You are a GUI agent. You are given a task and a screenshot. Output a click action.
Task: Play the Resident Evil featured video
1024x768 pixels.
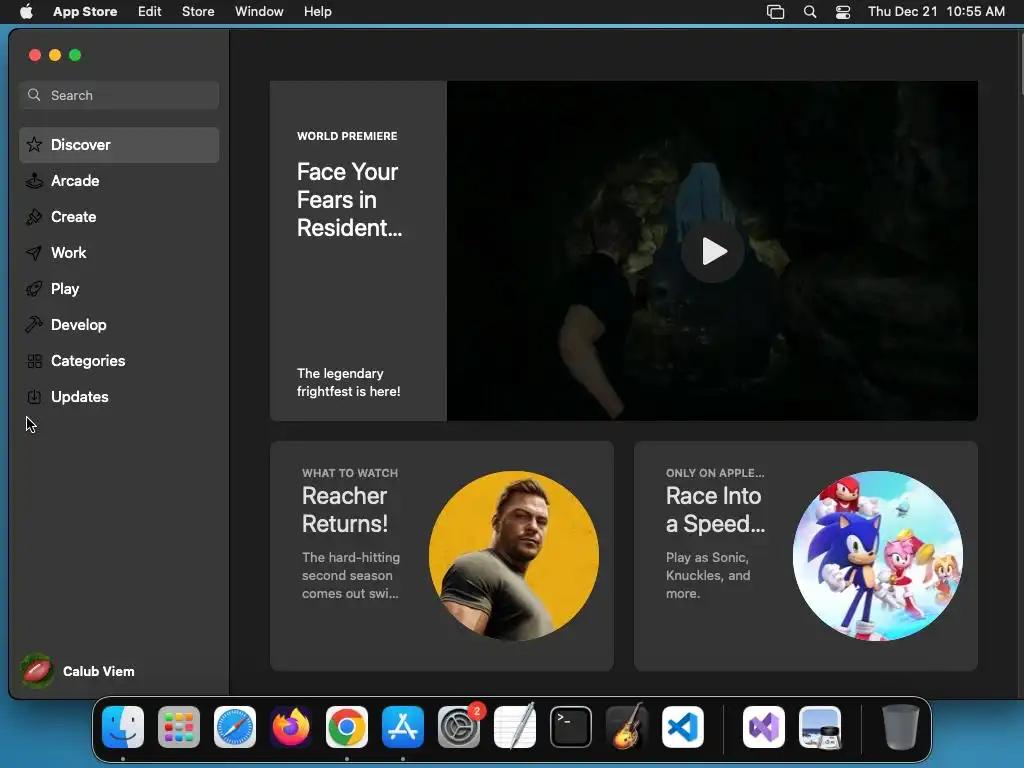[x=712, y=251]
